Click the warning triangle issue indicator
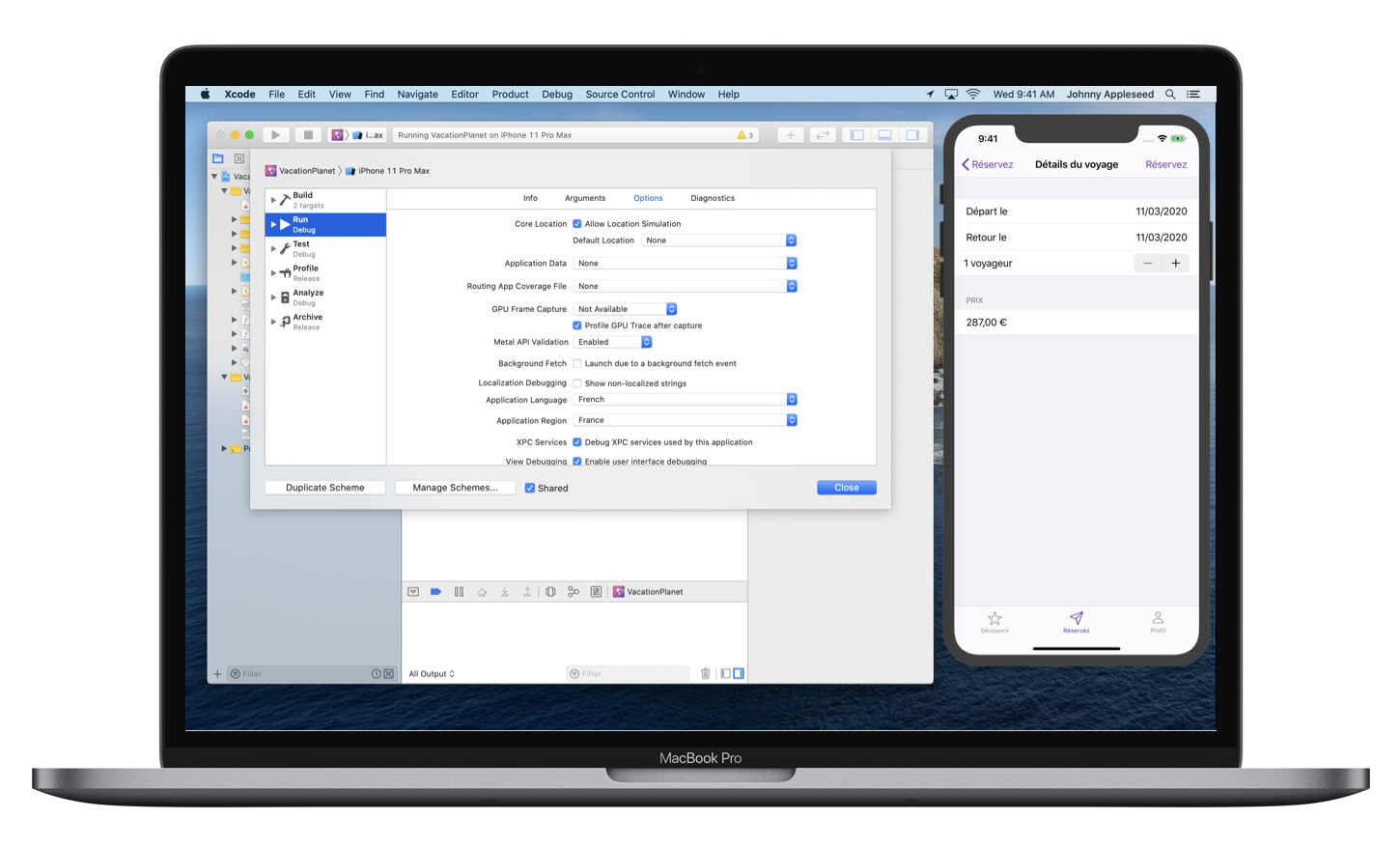This screenshot has width=1400, height=848. (742, 135)
